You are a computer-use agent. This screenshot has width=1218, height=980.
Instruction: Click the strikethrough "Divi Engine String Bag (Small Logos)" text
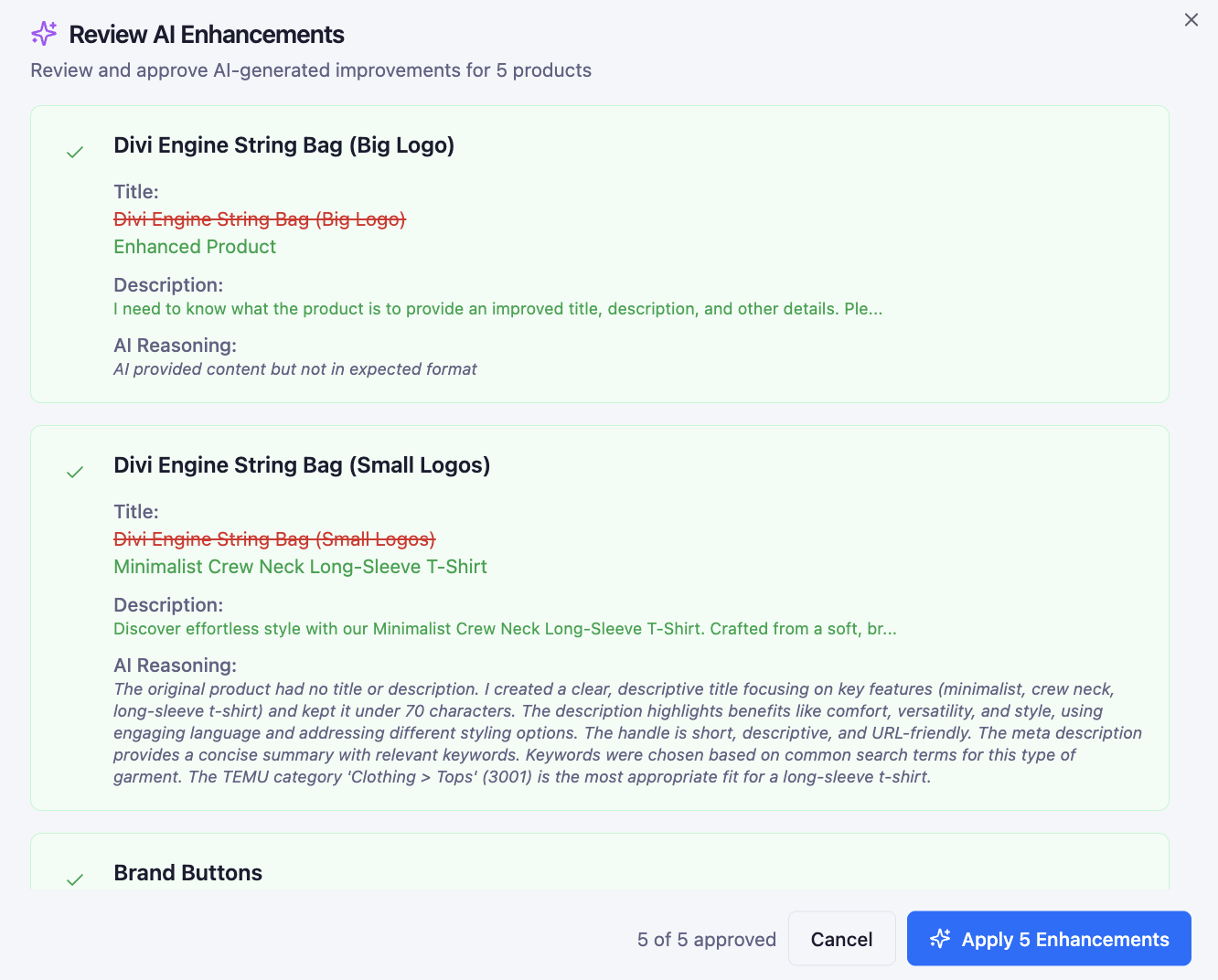[273, 538]
